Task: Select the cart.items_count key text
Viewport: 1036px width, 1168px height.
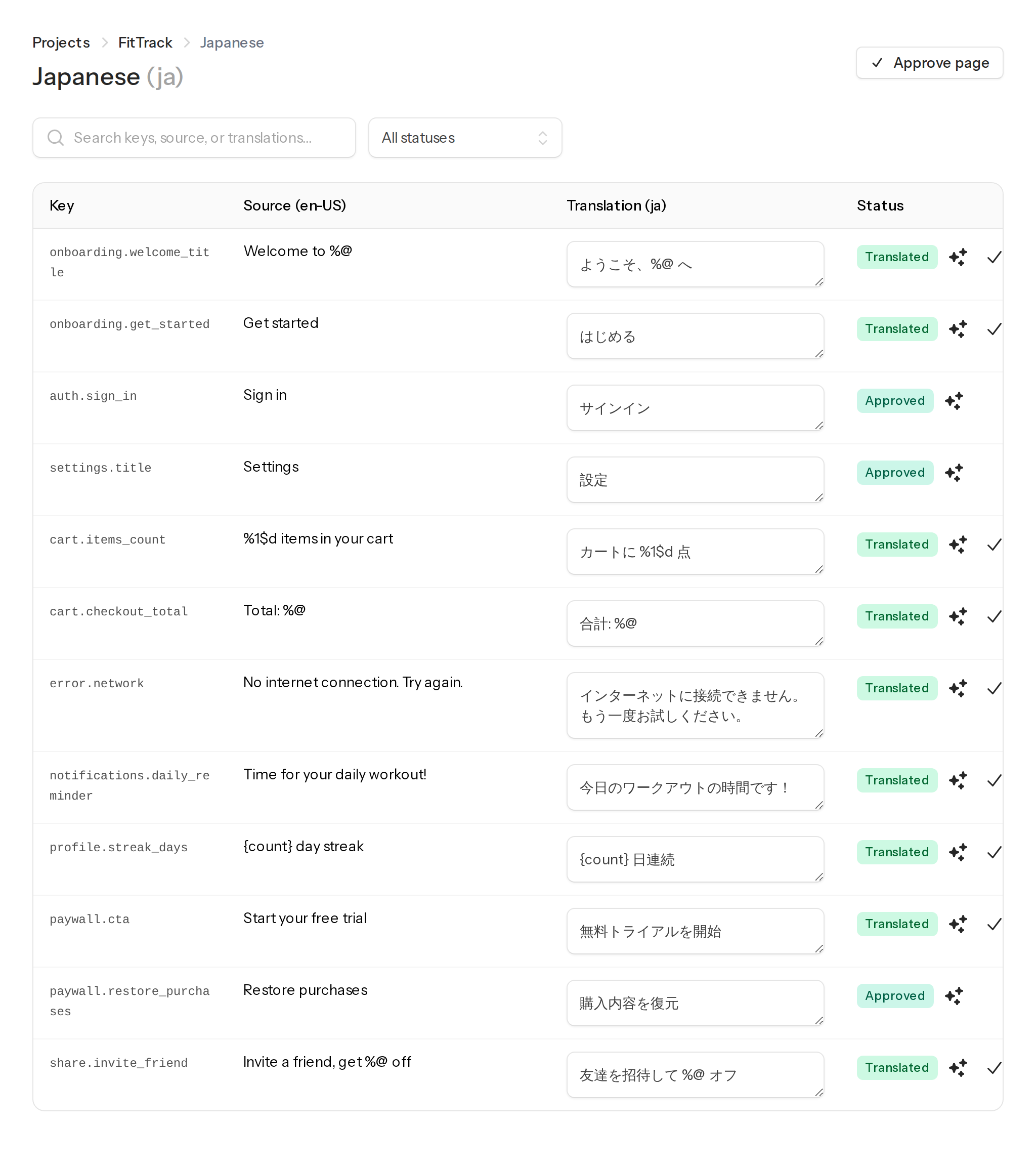Action: [107, 540]
